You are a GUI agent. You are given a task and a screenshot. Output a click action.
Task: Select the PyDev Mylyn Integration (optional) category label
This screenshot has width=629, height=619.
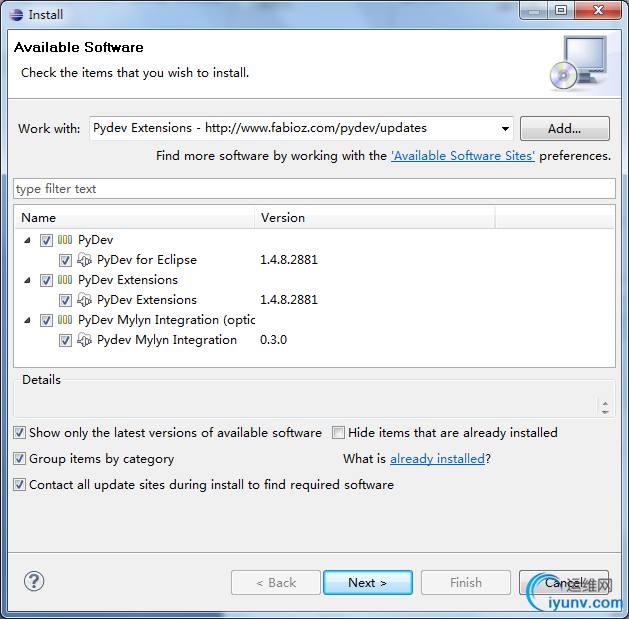[x=166, y=320]
